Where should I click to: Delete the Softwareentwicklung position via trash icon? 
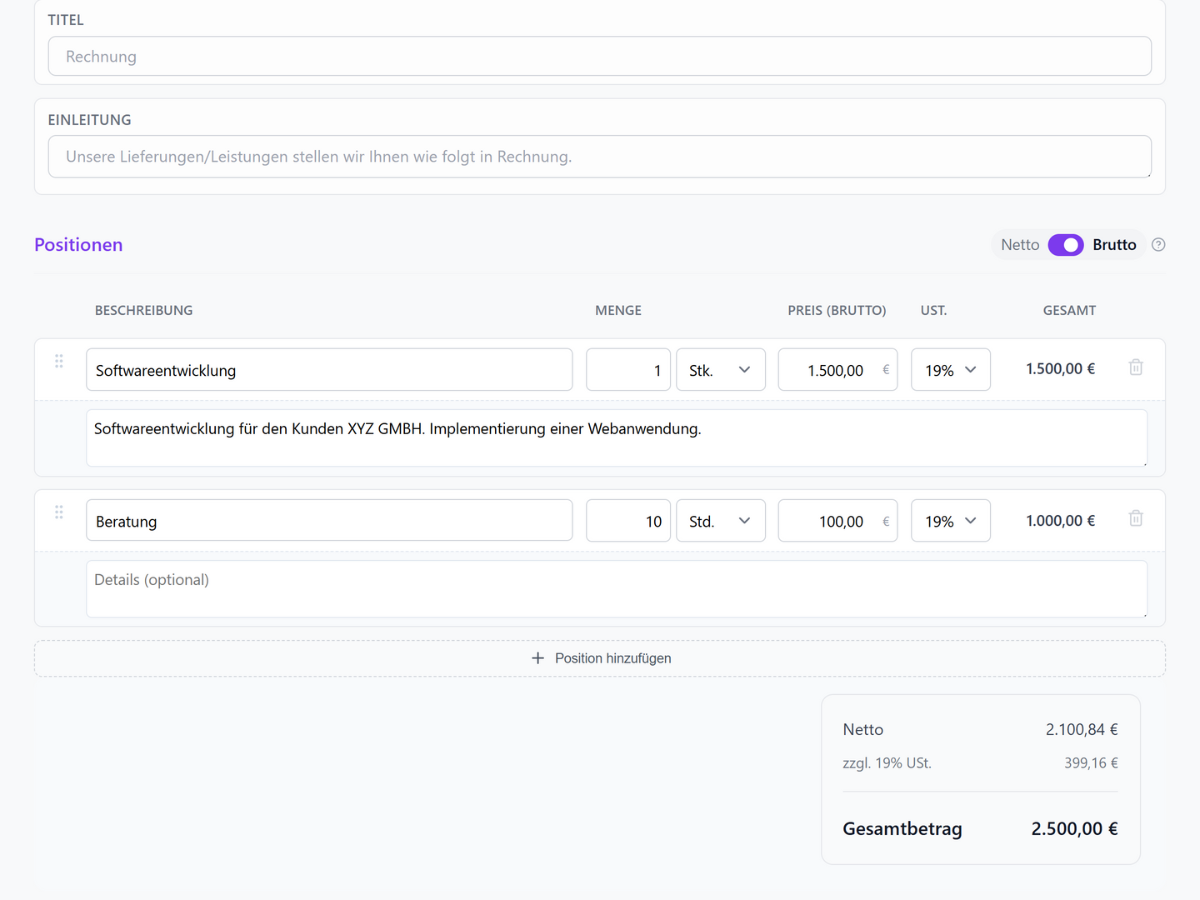(1136, 367)
